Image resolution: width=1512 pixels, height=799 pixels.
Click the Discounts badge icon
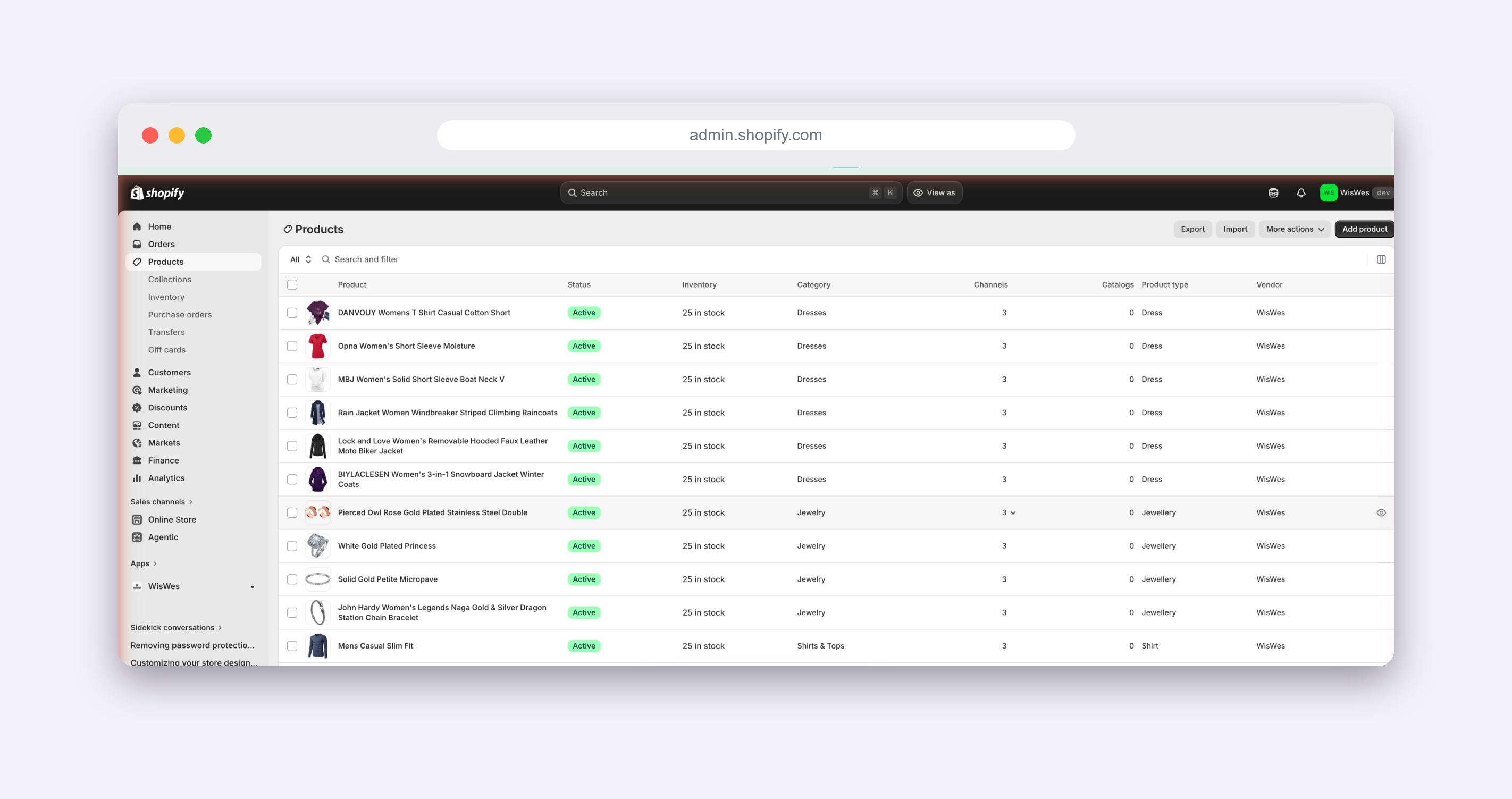[x=137, y=407]
